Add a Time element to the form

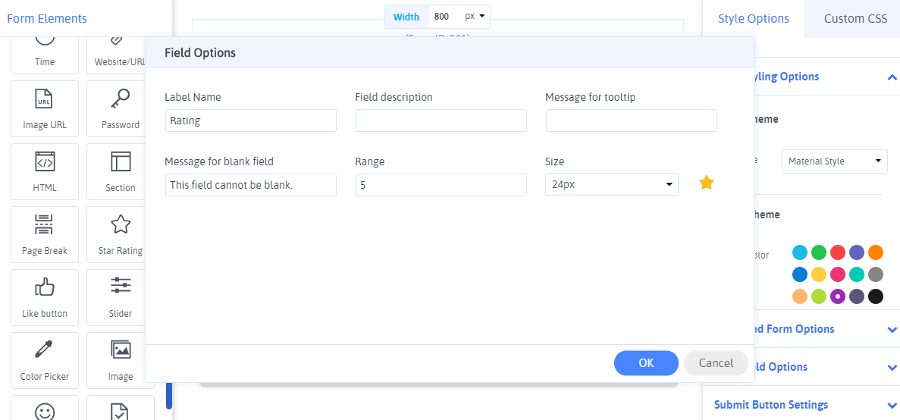(45, 55)
